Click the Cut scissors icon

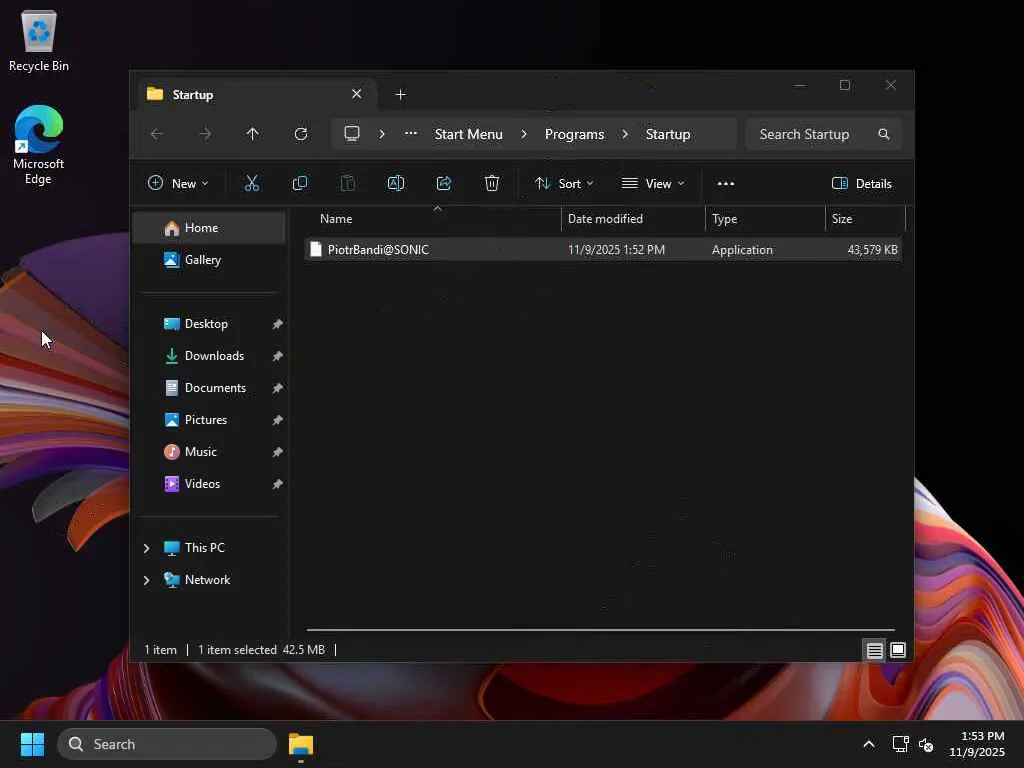click(x=252, y=183)
